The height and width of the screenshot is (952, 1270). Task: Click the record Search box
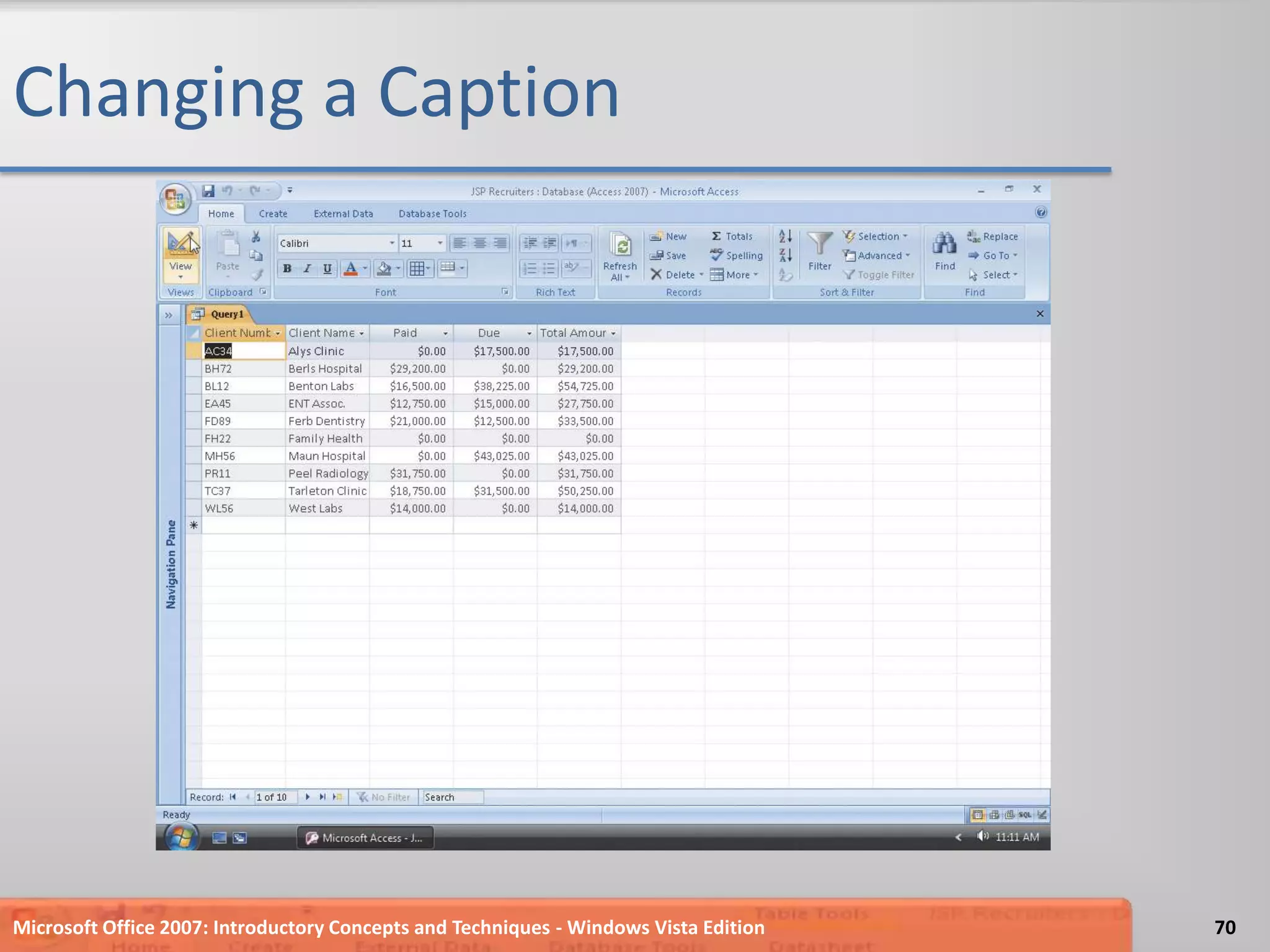click(452, 797)
